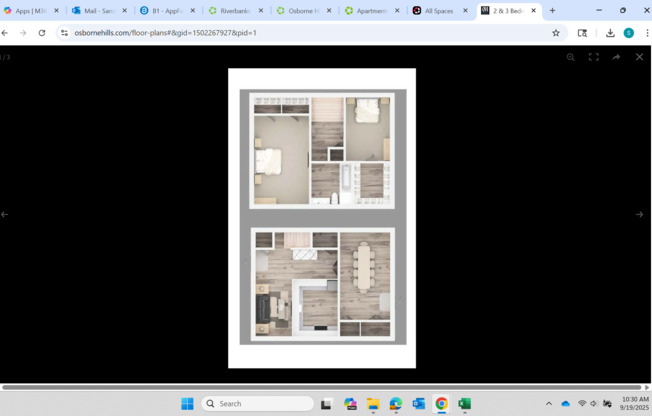
Task: Open OneDrive from the system tray
Action: (x=566, y=404)
